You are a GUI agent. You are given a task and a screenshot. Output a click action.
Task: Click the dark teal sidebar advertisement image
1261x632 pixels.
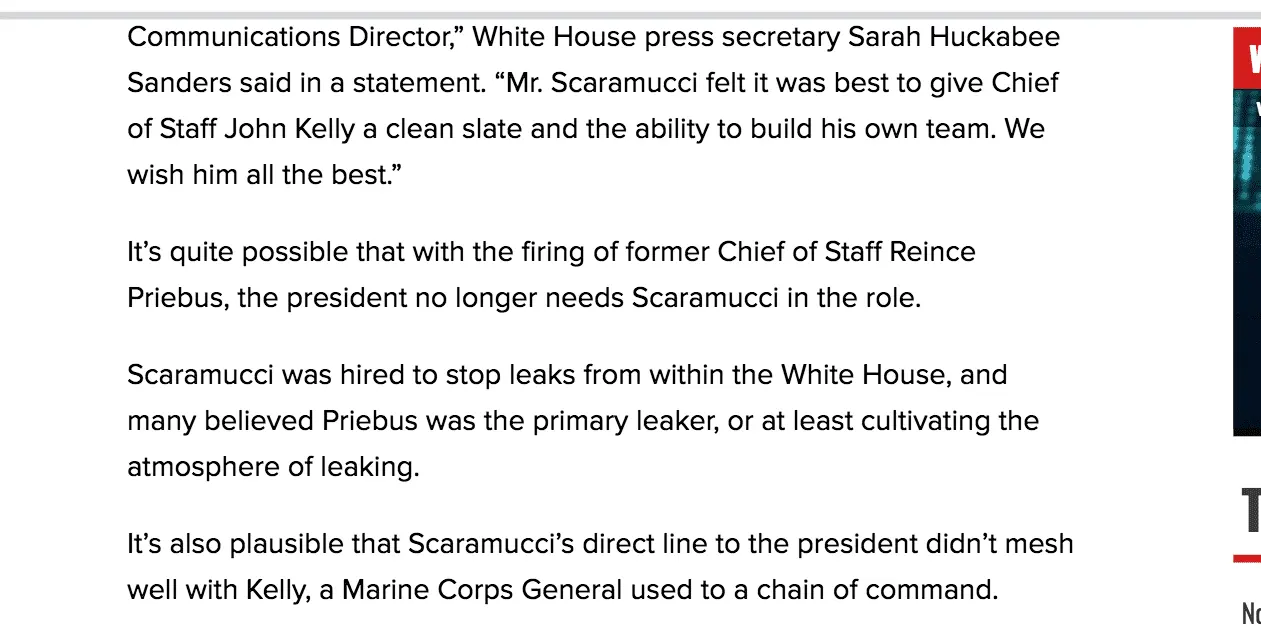pos(1247,260)
